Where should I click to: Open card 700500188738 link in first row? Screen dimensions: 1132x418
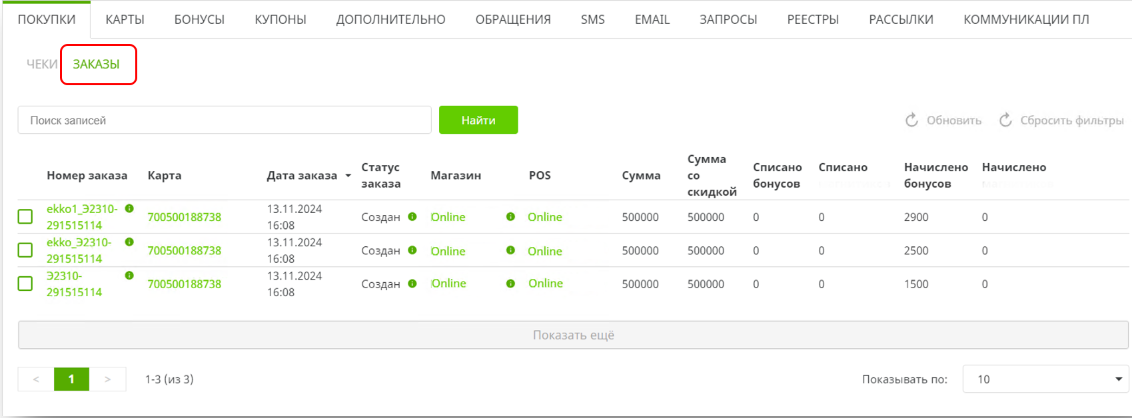click(x=184, y=217)
